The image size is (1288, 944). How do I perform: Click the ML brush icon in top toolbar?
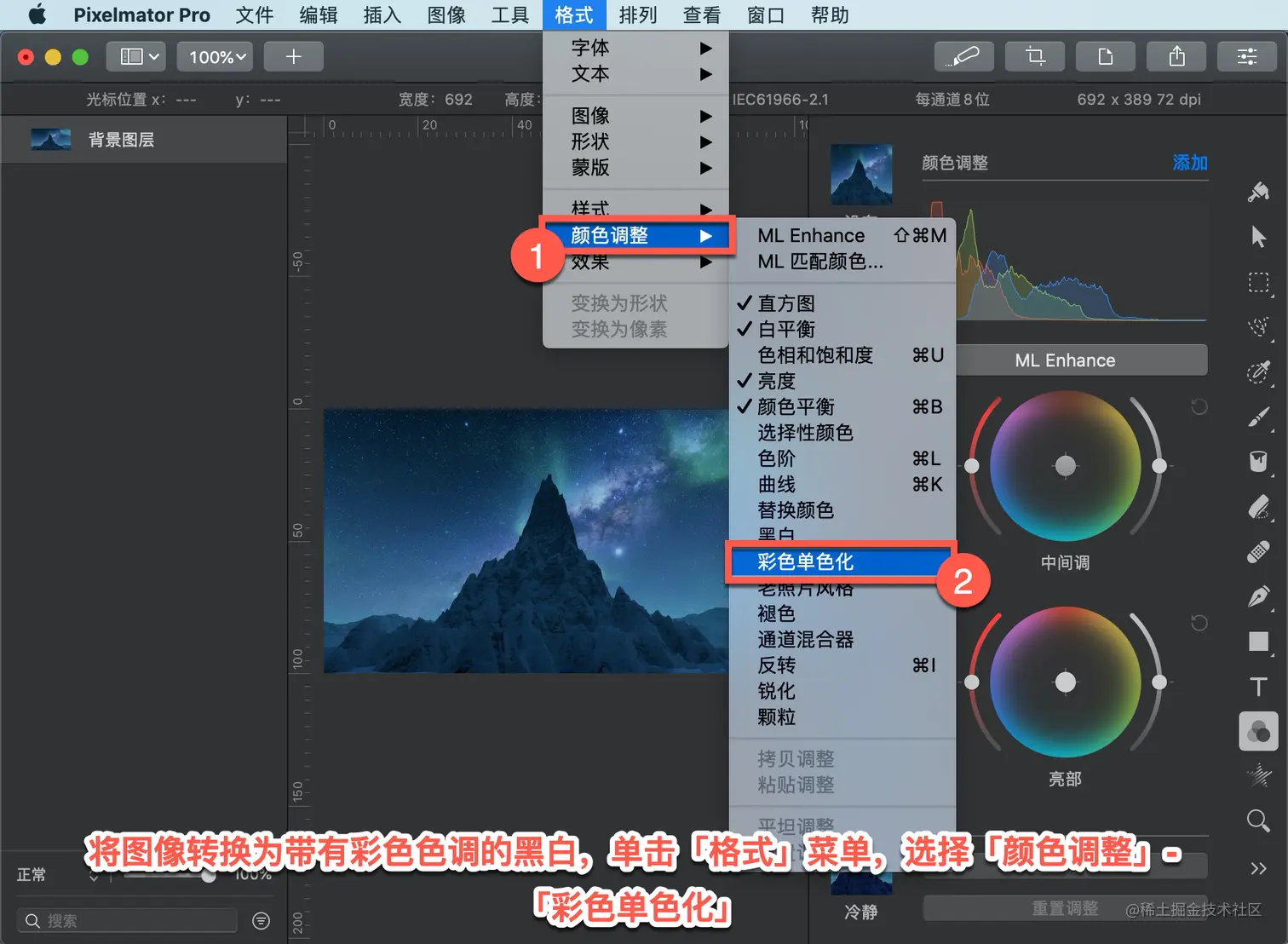click(963, 56)
